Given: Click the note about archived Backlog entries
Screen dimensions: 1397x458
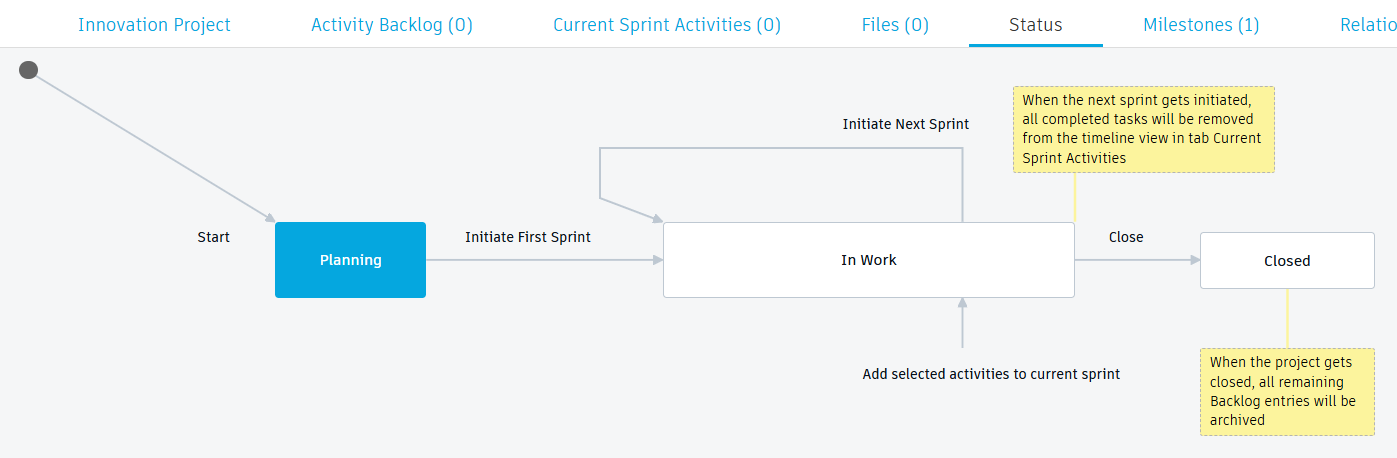Looking at the screenshot, I should (1286, 391).
